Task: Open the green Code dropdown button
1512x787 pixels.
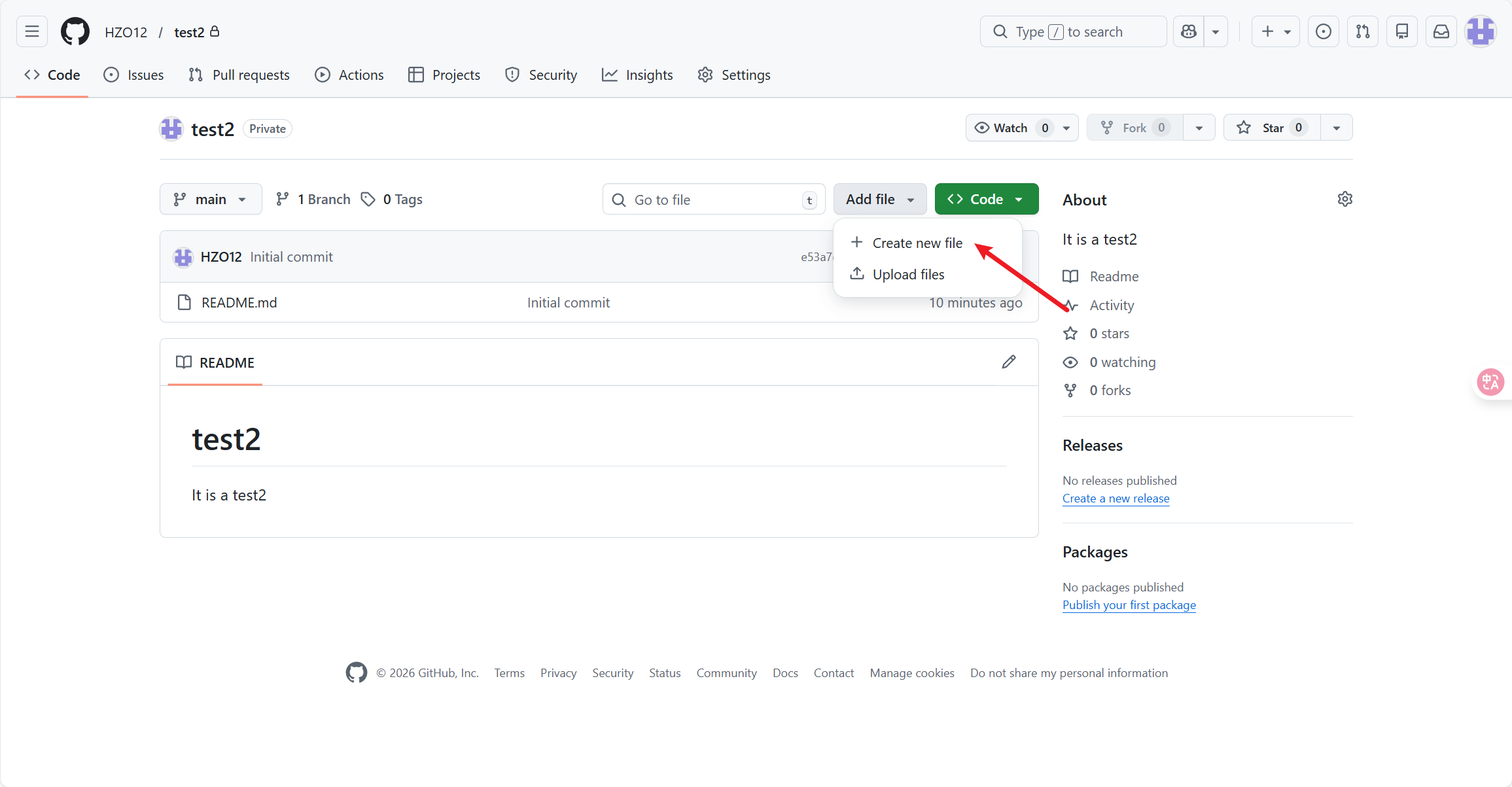Action: coord(986,199)
